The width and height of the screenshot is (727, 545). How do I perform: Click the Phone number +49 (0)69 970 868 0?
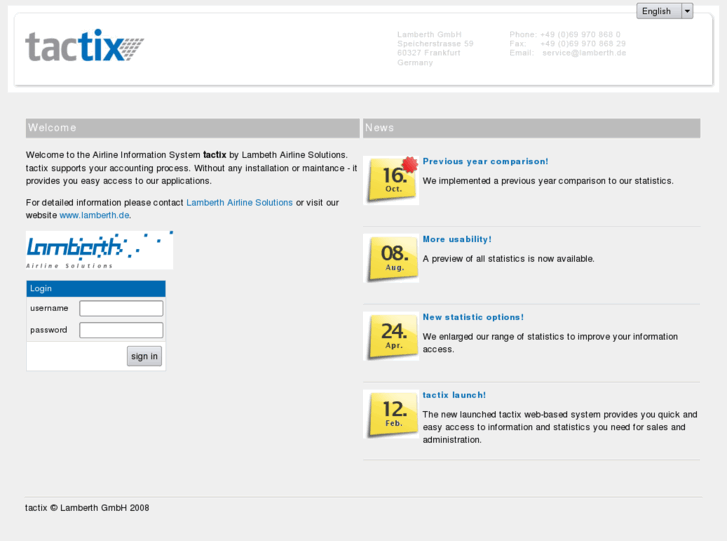coord(580,34)
